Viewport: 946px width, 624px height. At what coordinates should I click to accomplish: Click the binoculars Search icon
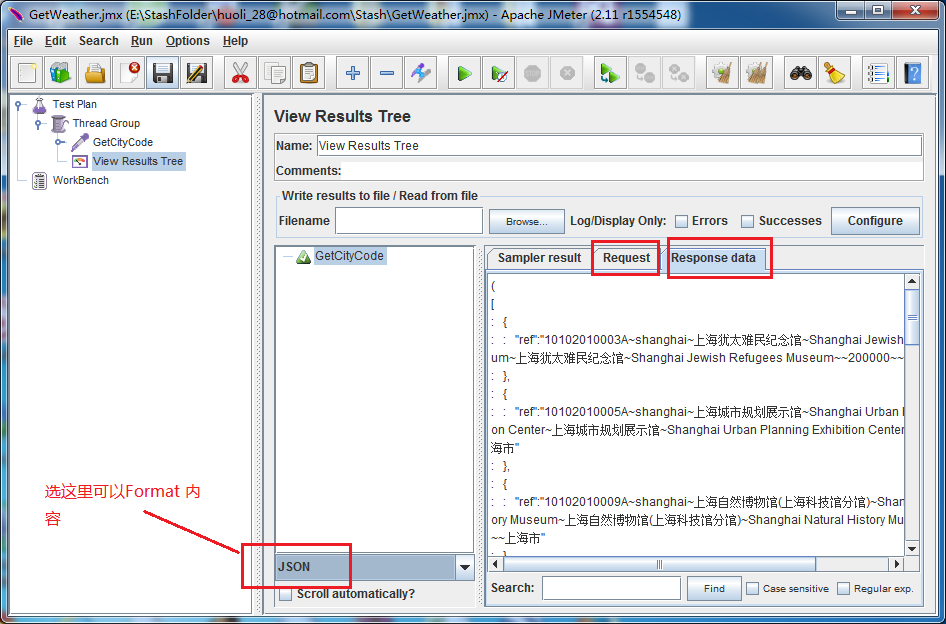click(799, 73)
